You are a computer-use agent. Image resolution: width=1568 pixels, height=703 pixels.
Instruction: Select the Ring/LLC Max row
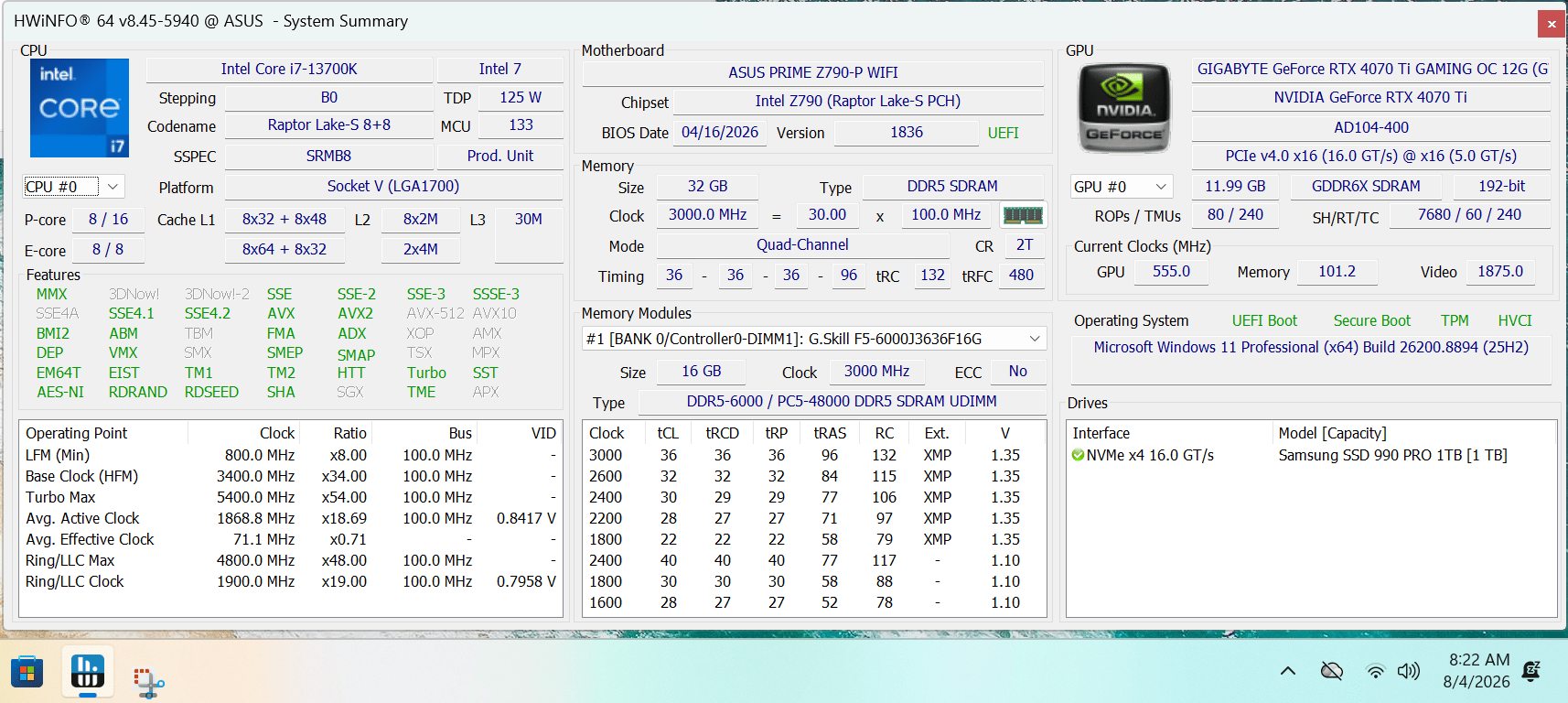tap(291, 560)
